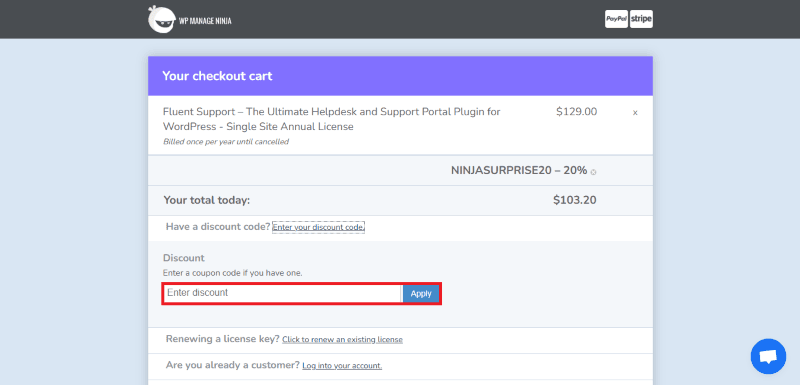
Task: Remove Fluent Support item from cart
Action: point(635,113)
